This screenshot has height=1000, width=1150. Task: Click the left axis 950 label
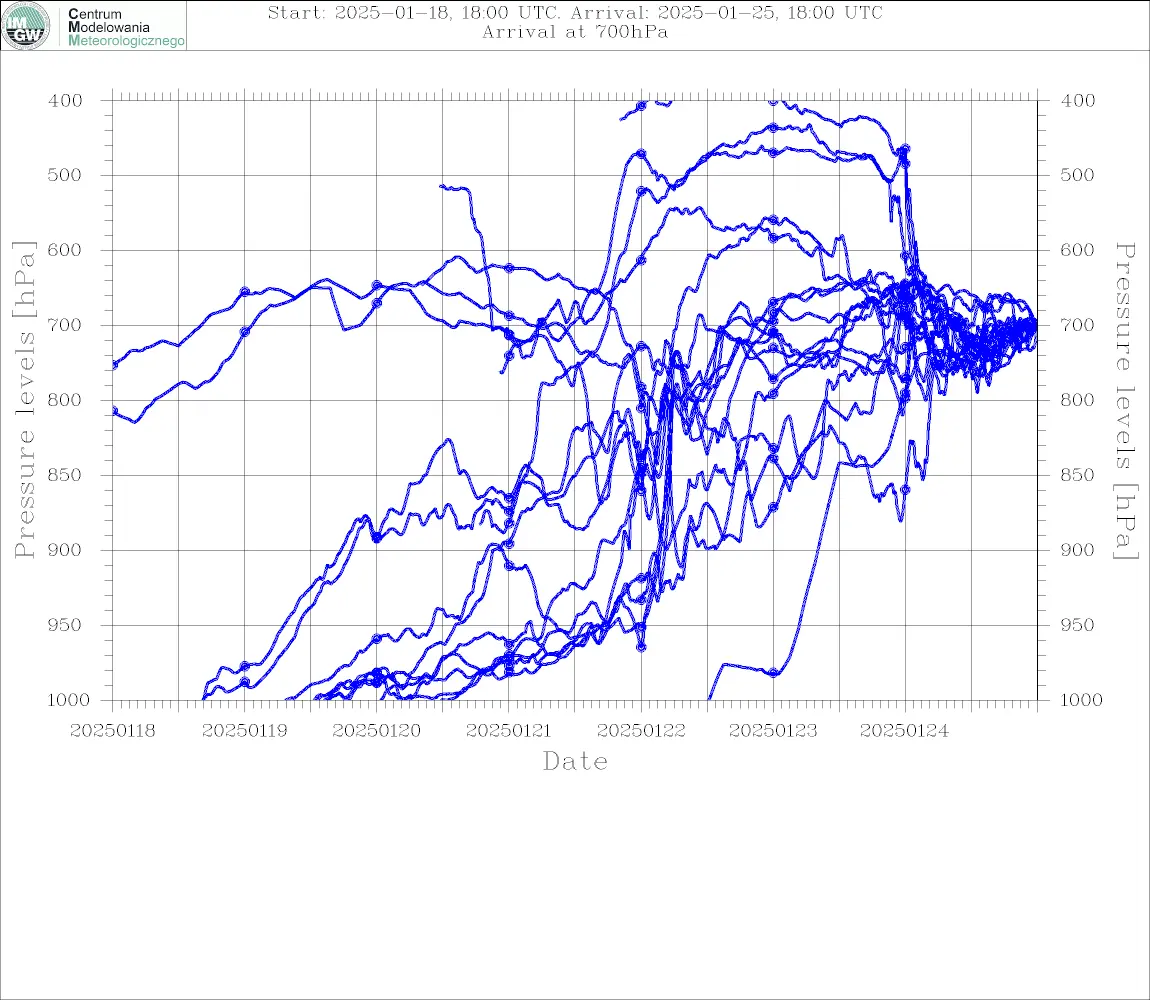(x=65, y=625)
